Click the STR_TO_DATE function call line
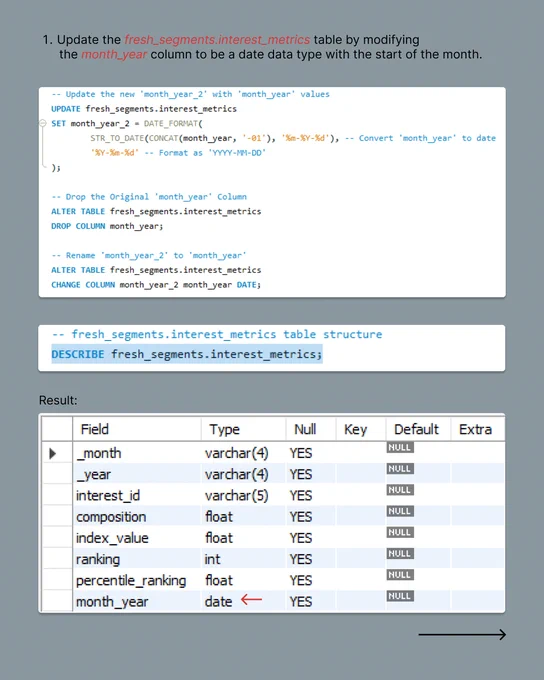This screenshot has width=544, height=680. point(293,138)
